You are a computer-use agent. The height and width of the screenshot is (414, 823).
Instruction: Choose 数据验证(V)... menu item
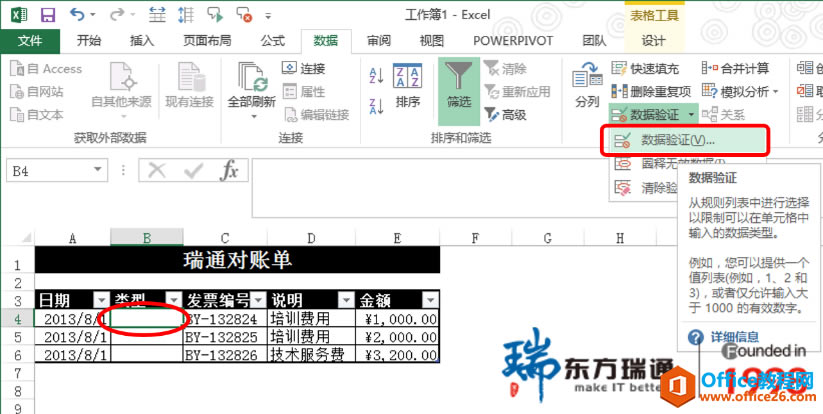[x=685, y=140]
